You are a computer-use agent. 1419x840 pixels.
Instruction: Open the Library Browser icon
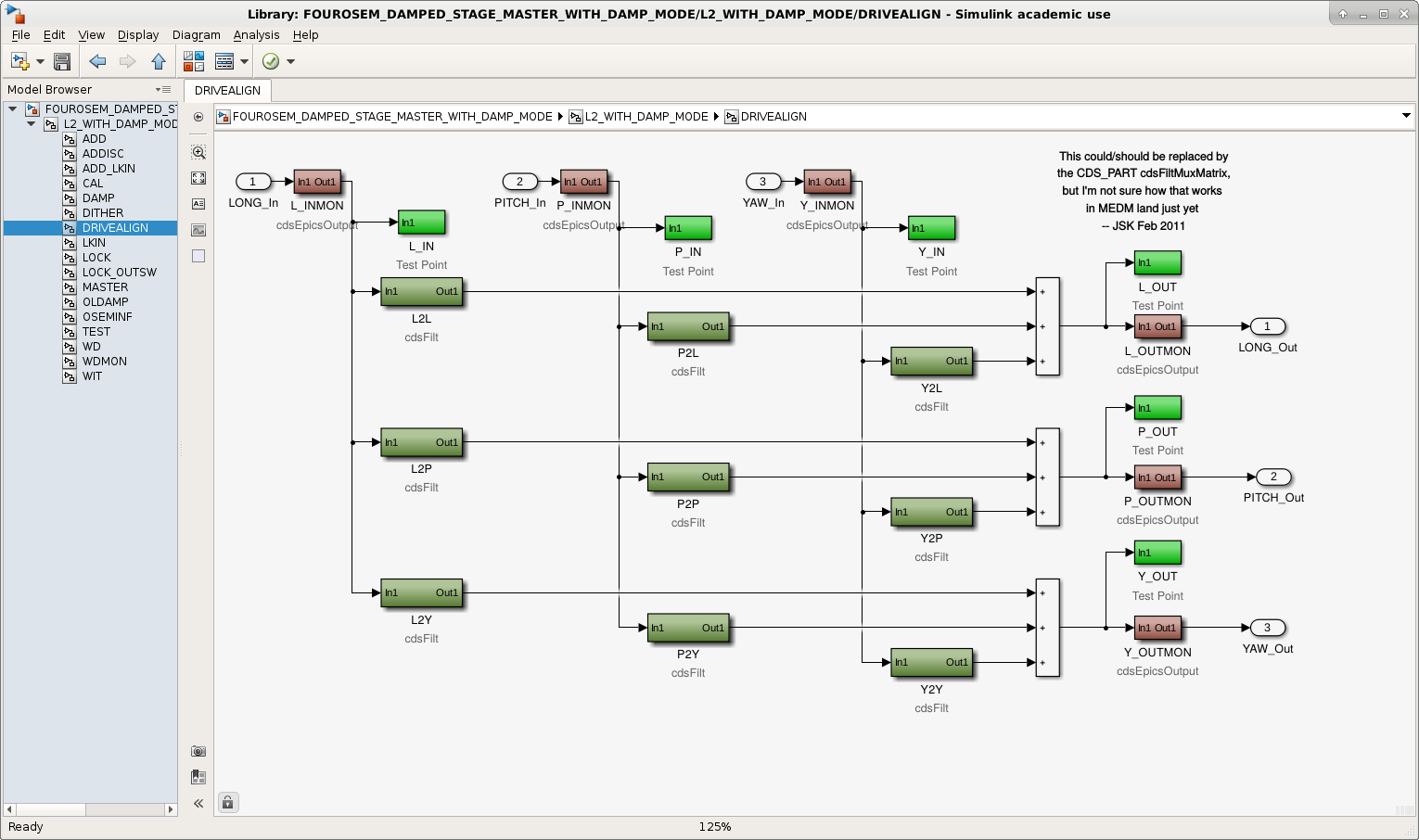coord(194,61)
